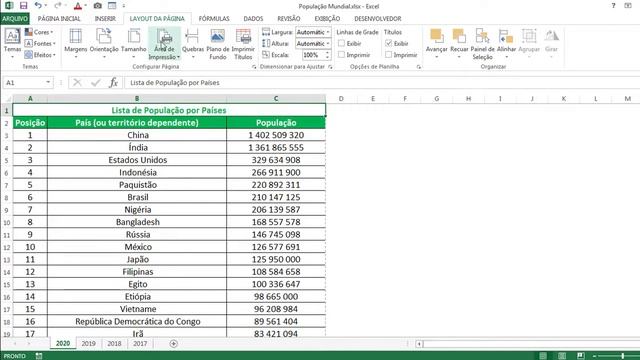Open Dimensionar para Ajustar dialog launcher
640x360 pixels.
click(x=330, y=67)
